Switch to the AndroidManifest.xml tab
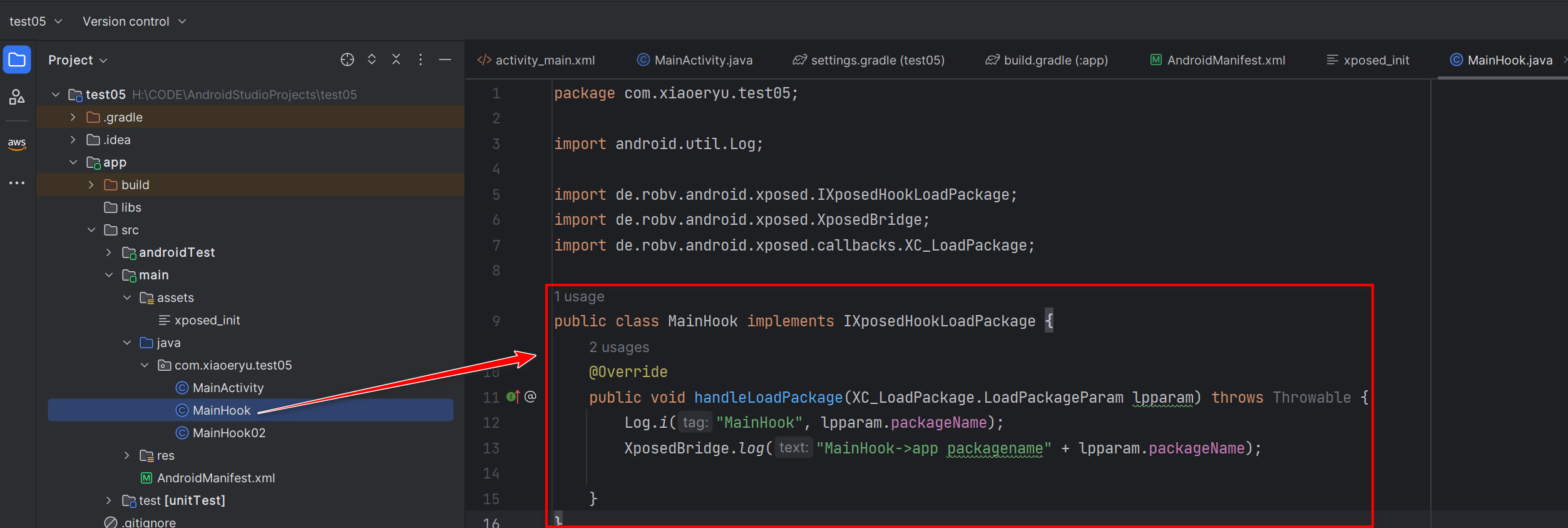This screenshot has height=528, width=1568. [1217, 60]
